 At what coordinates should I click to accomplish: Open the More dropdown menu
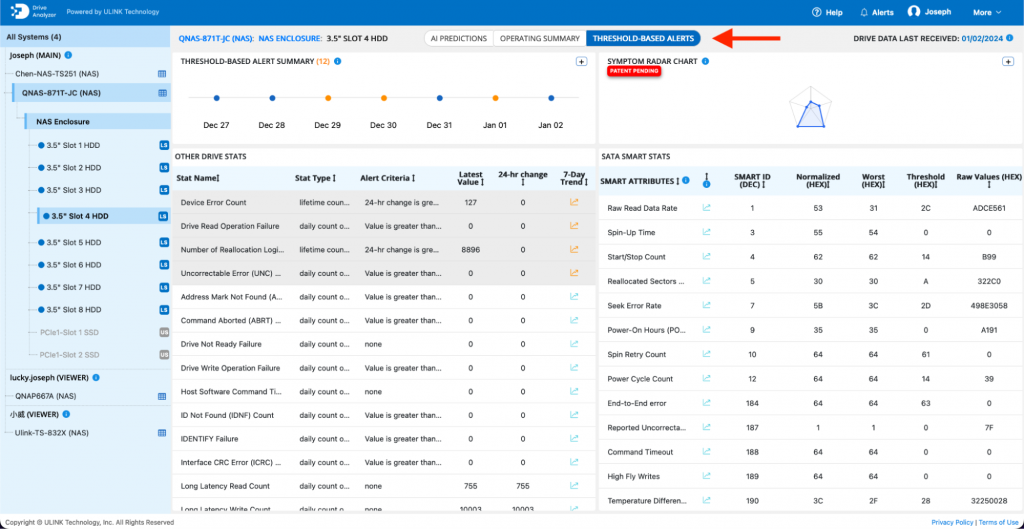pos(986,12)
